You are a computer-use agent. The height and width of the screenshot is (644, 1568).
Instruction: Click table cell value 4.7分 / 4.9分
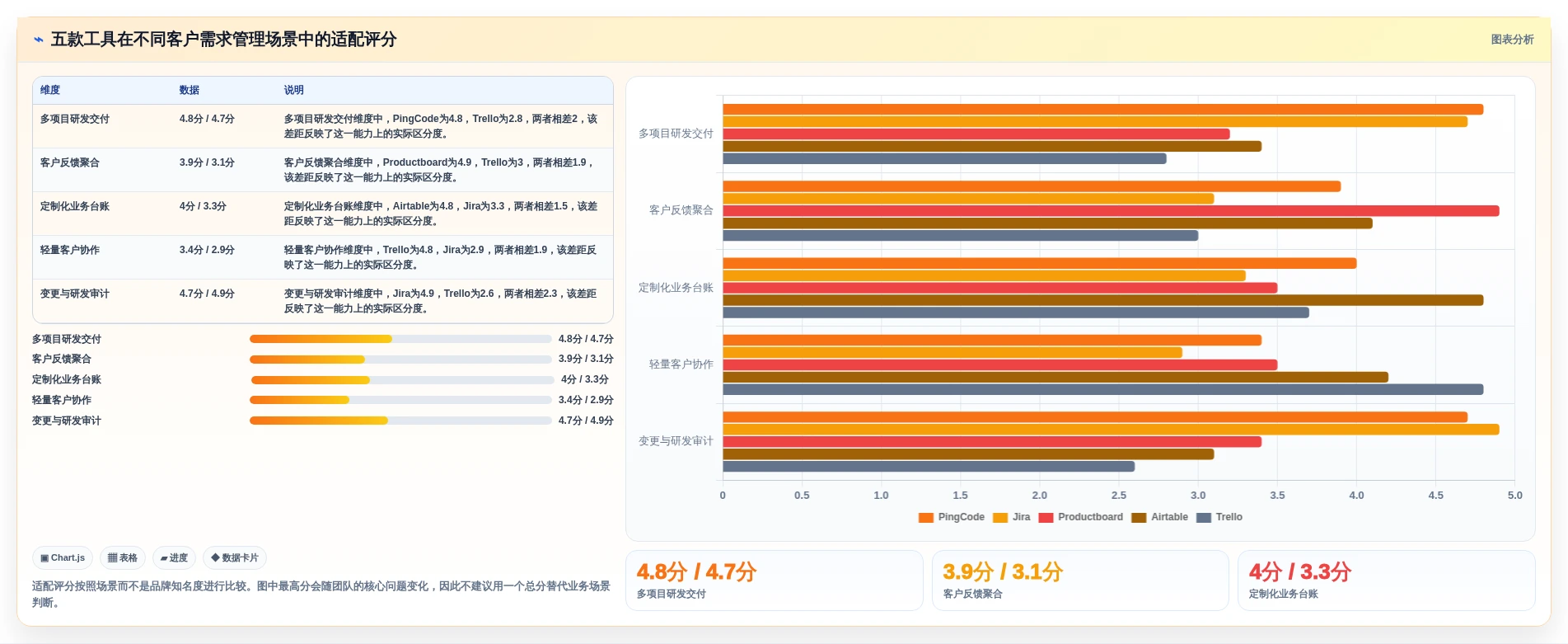207,294
